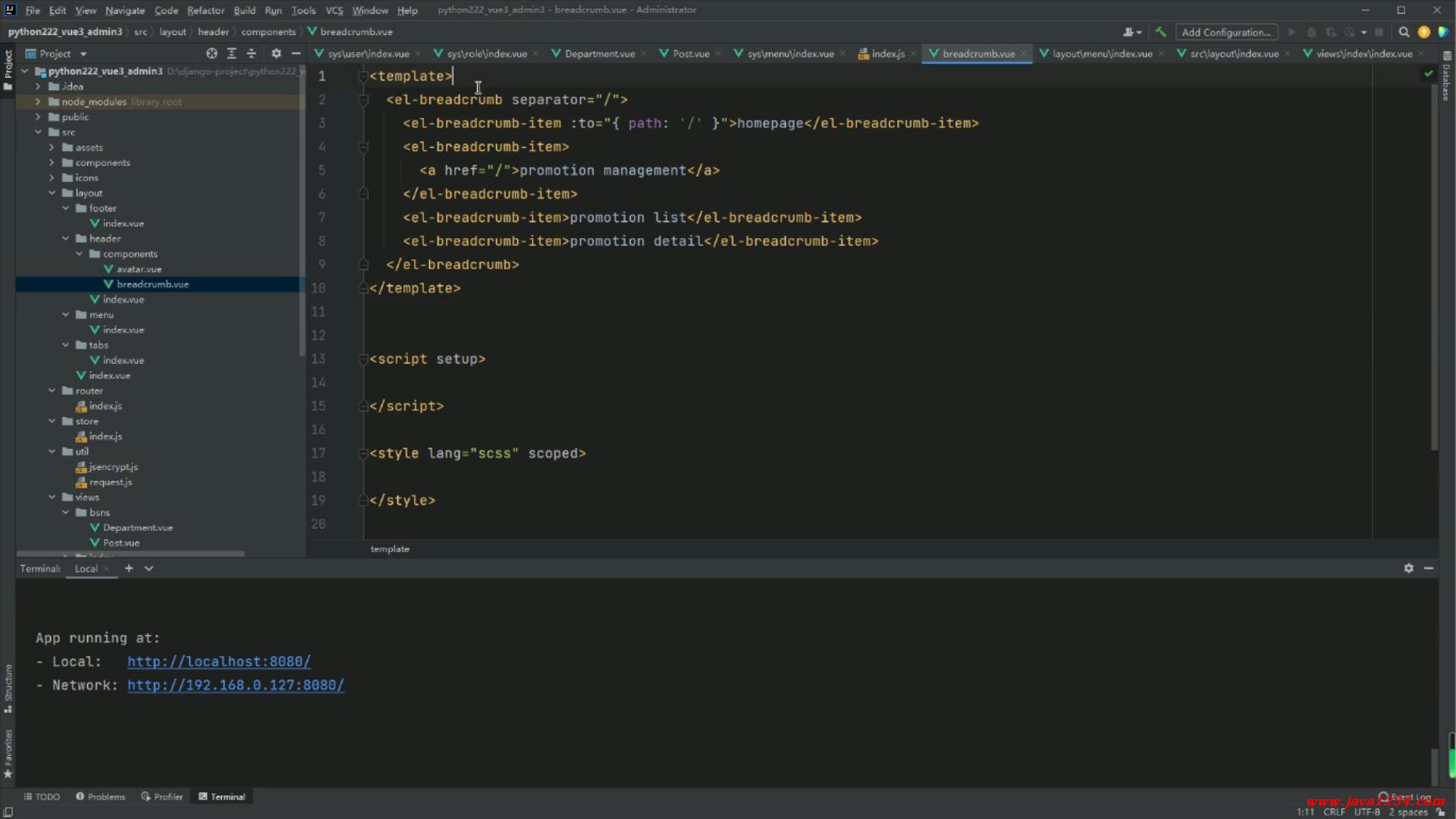Hide the Project tool window
The width and height of the screenshot is (1456, 819).
(x=296, y=54)
